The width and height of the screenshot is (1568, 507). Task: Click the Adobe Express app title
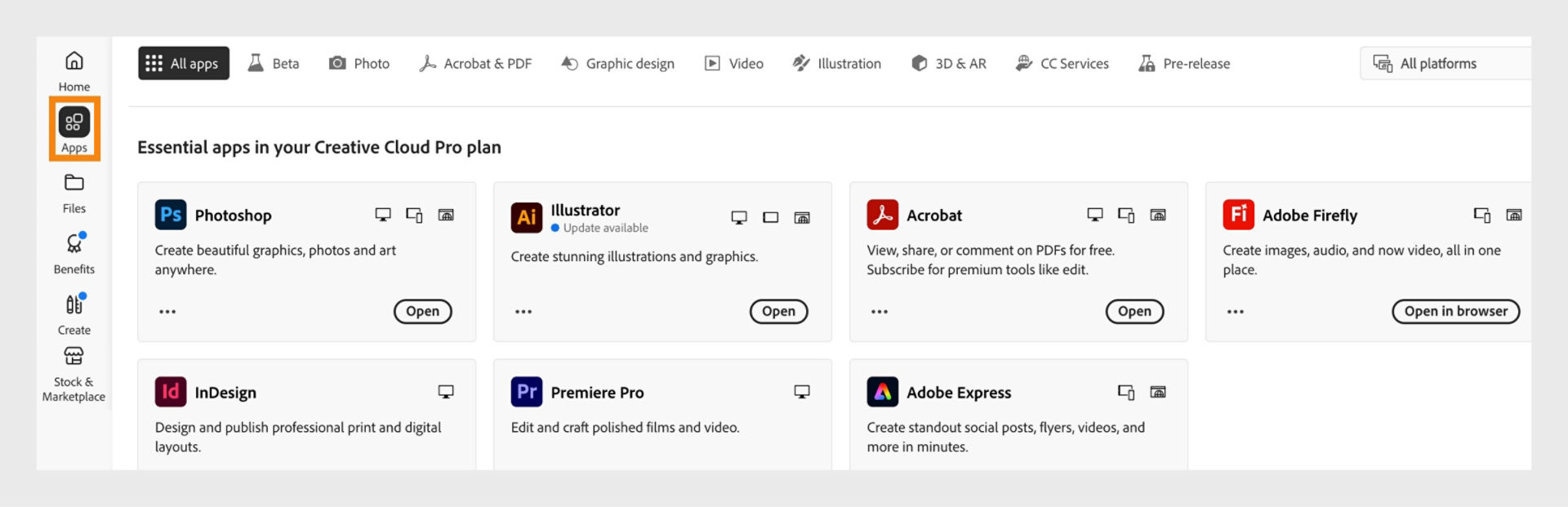959,393
